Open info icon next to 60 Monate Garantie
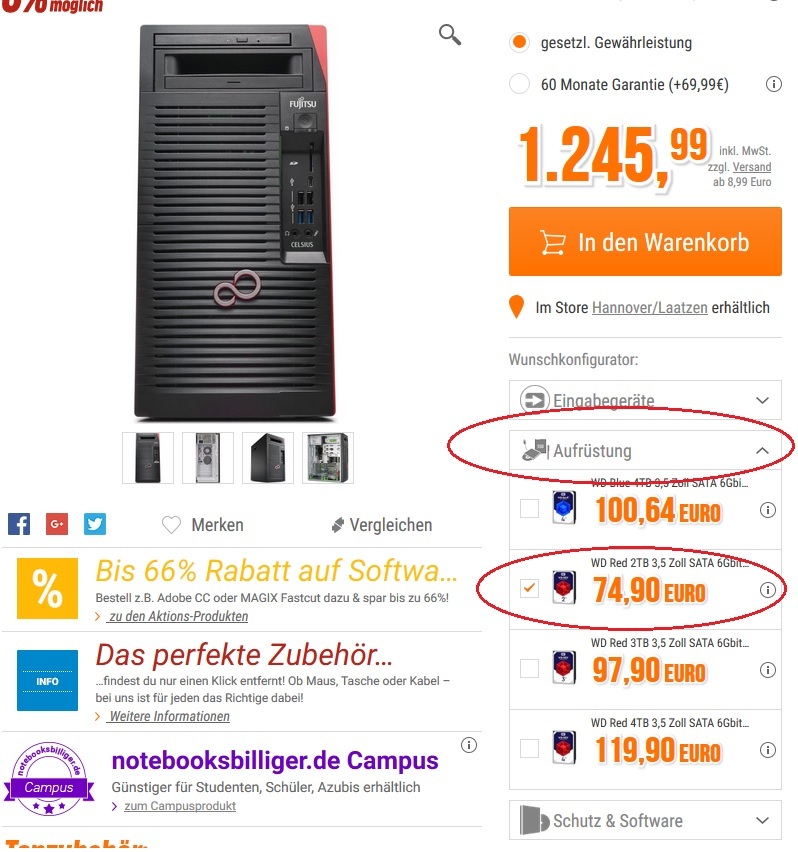 774,84
